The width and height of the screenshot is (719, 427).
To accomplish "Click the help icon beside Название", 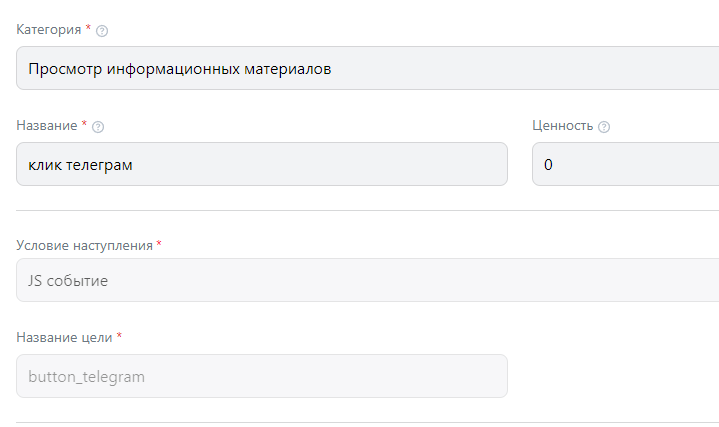I will tap(98, 127).
